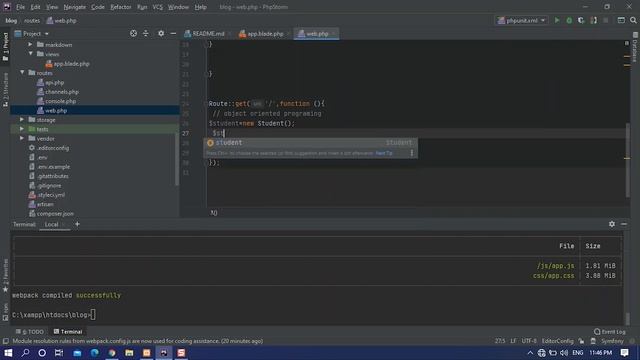
Task: Switch to Chrome in the taskbar
Action: (112, 353)
